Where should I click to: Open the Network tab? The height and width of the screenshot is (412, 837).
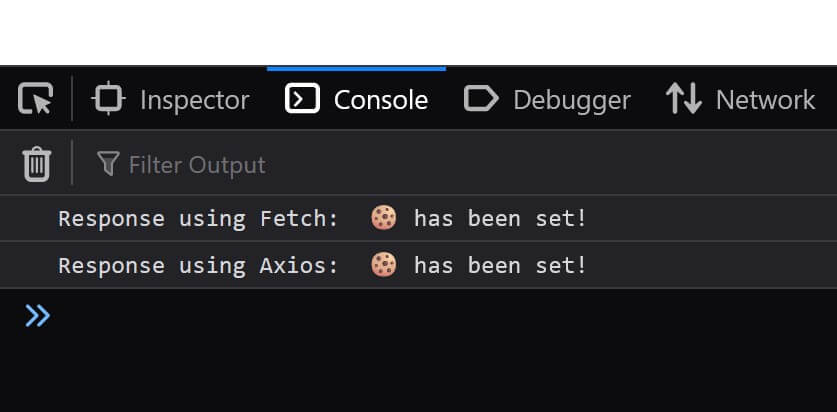[741, 99]
